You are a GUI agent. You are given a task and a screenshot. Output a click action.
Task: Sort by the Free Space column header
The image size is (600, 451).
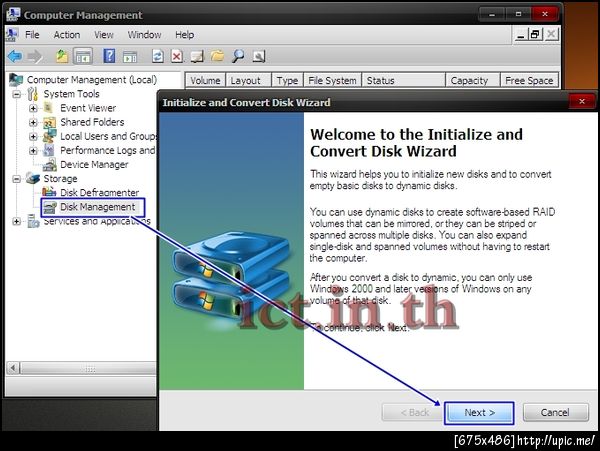click(529, 80)
